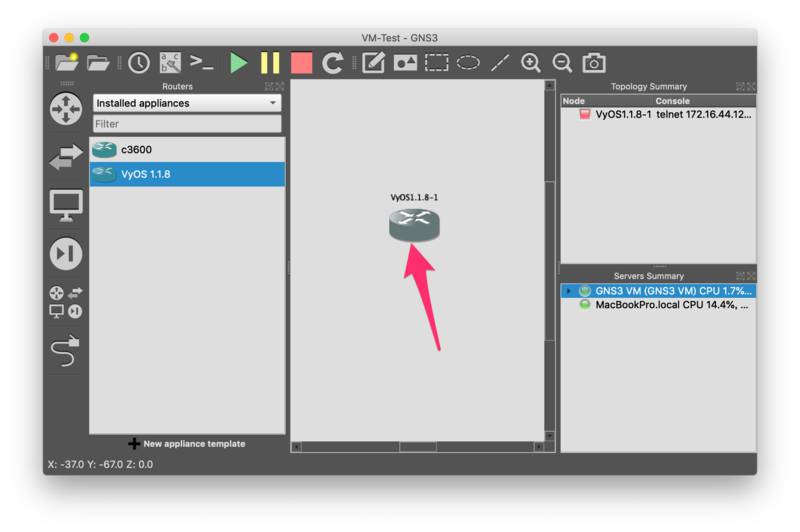This screenshot has height=532, width=800.
Task: Float the Topology Summary panel
Action: pos(740,86)
